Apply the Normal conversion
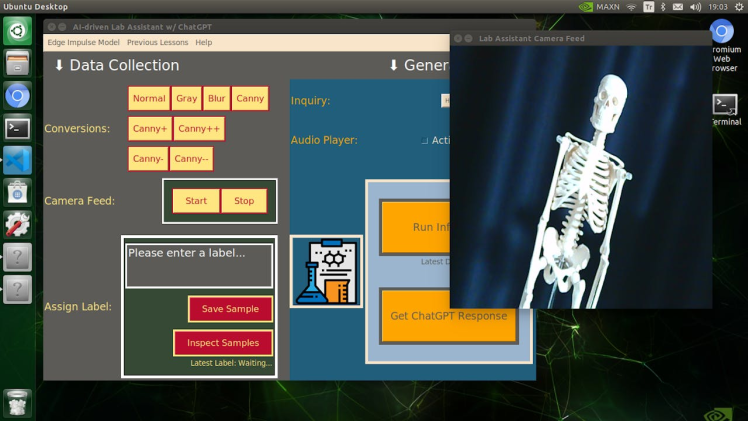 149,99
